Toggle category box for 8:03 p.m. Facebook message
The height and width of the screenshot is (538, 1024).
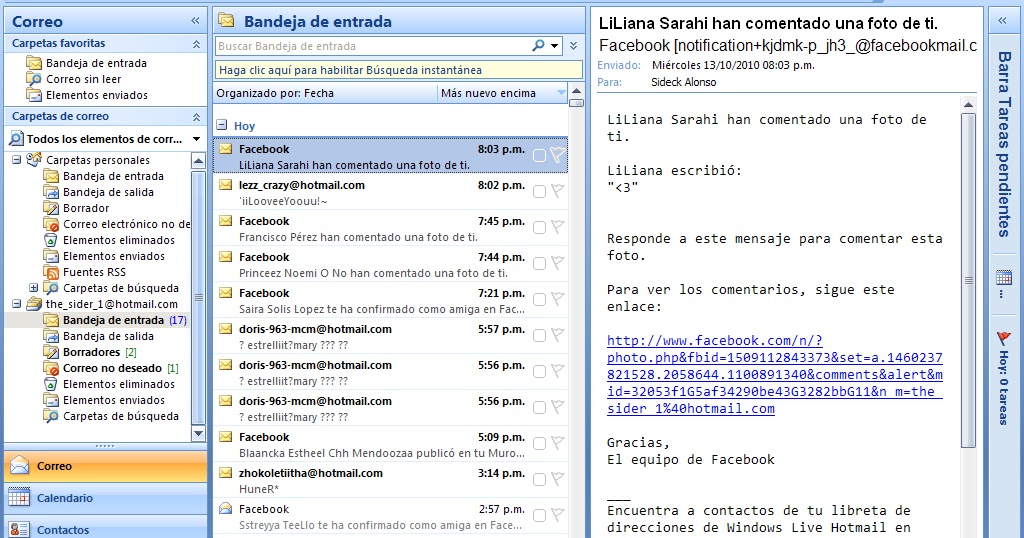539,155
